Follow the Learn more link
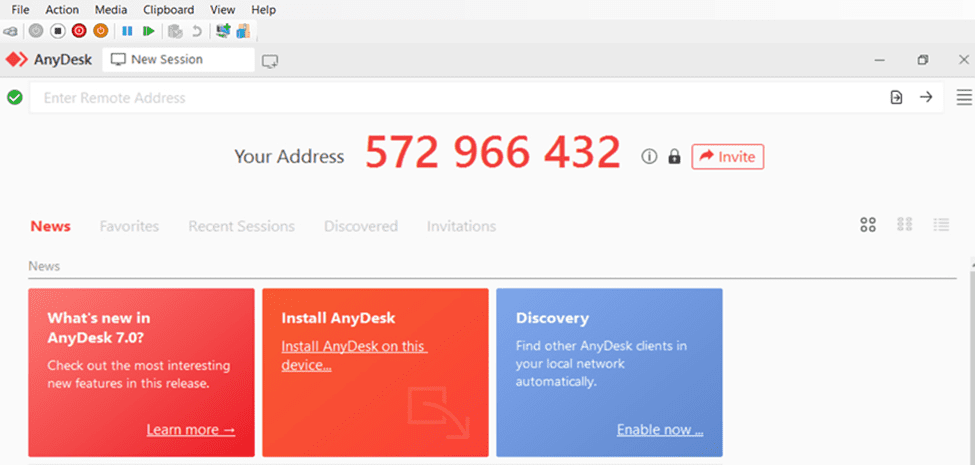The image size is (975, 465). point(191,430)
